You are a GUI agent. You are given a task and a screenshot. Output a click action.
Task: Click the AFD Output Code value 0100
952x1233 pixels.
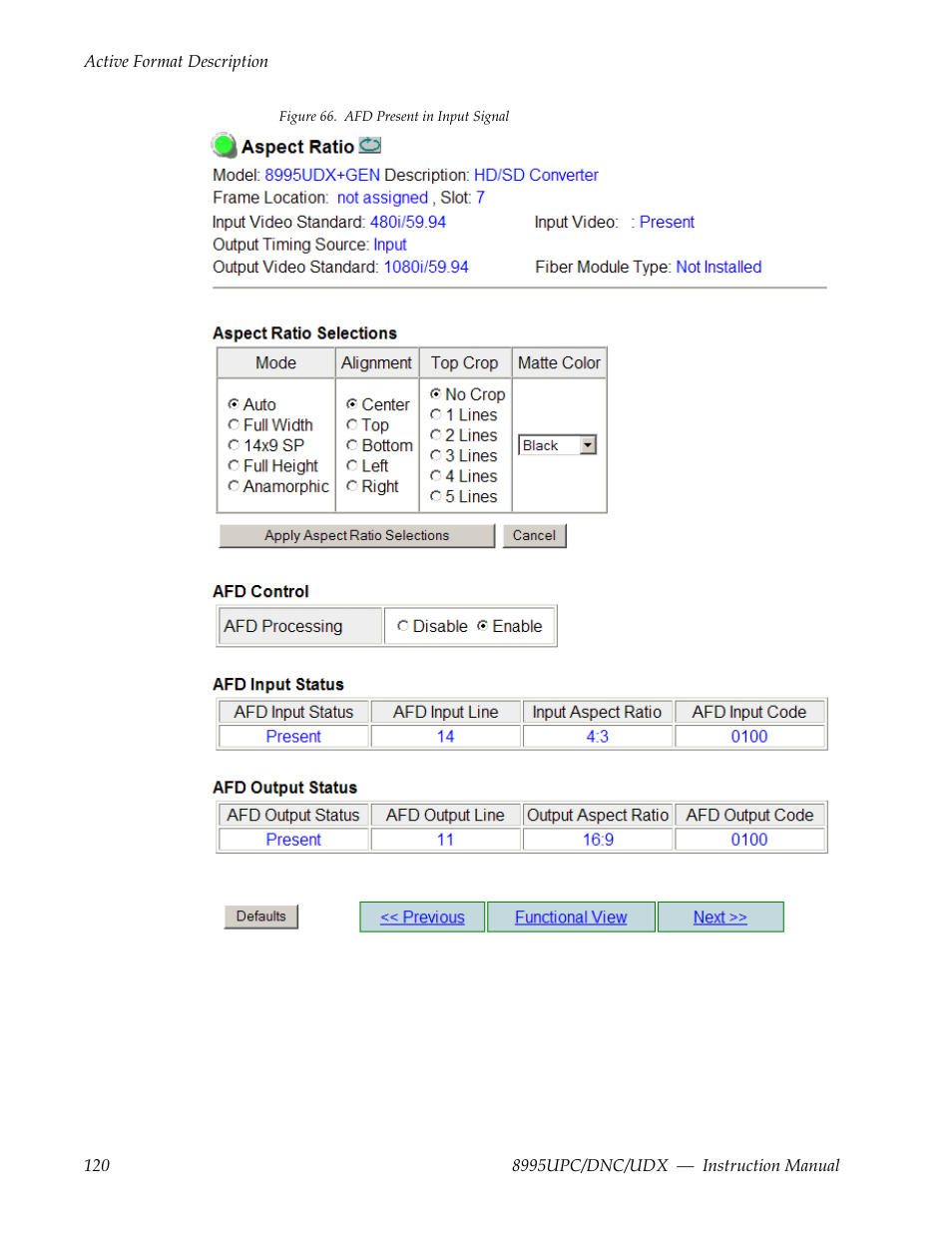[x=749, y=840]
